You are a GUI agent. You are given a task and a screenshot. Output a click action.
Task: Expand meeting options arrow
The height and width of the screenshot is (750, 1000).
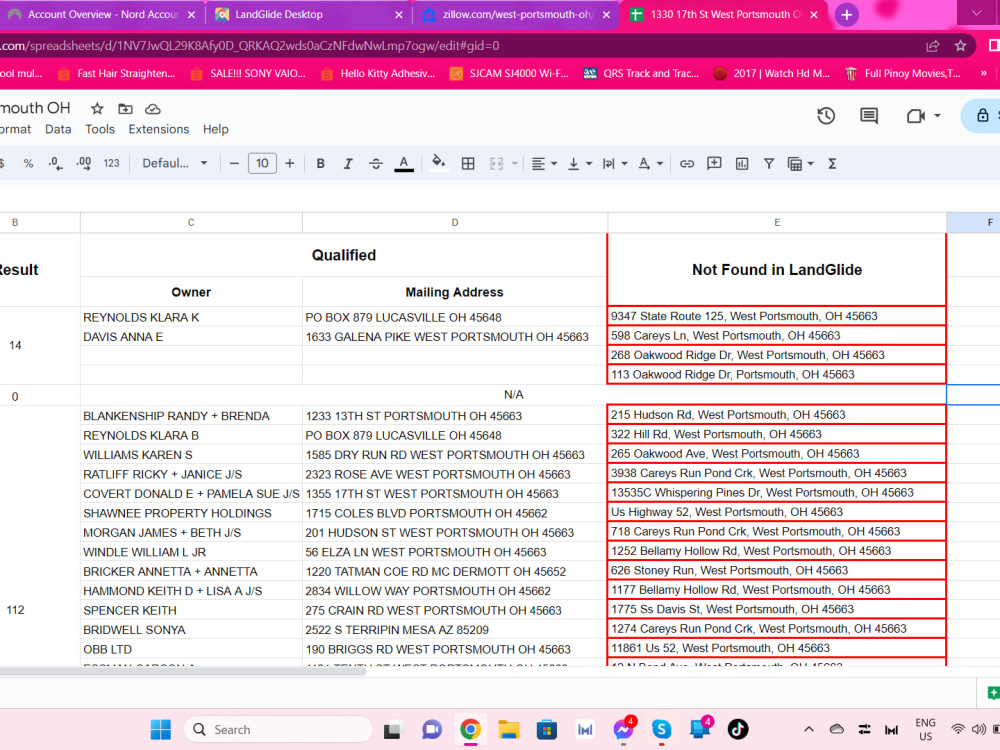pos(937,115)
